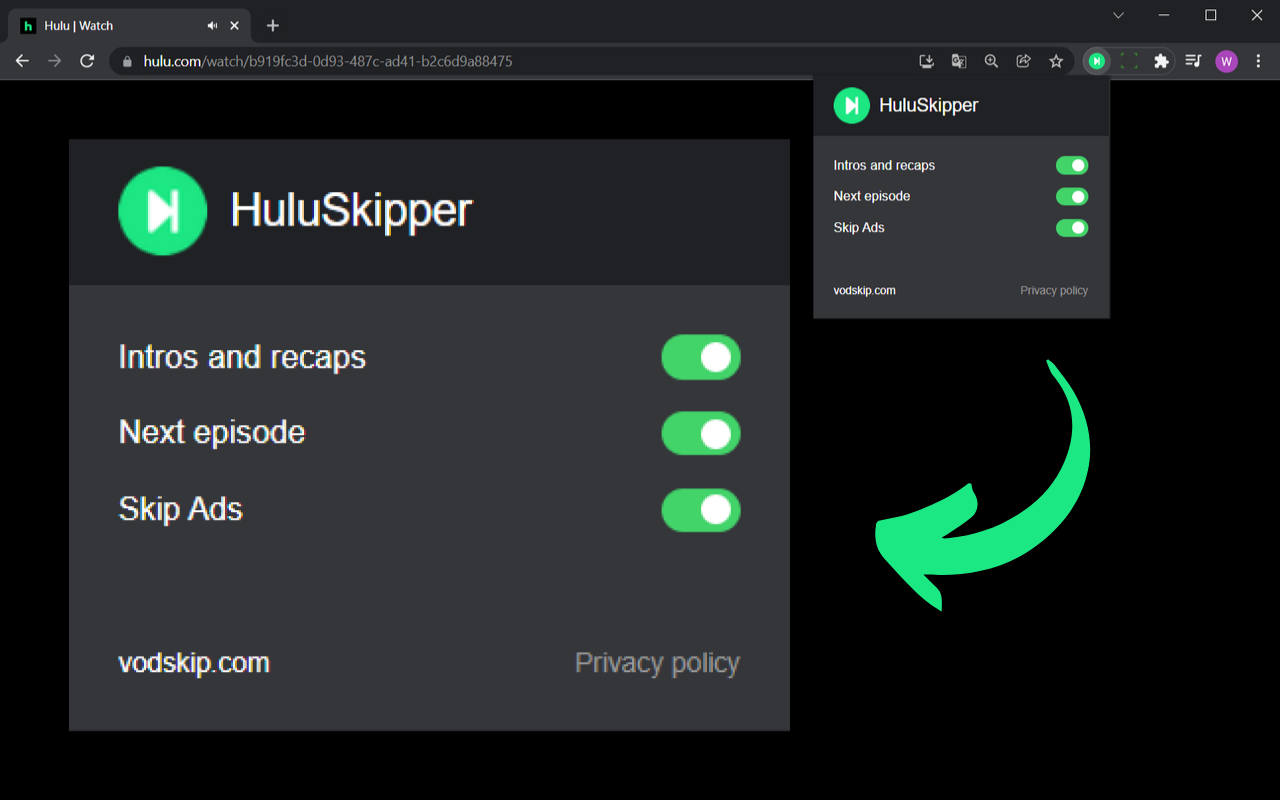Click the Skip Ads label in popup
The image size is (1280, 800).
(x=859, y=228)
